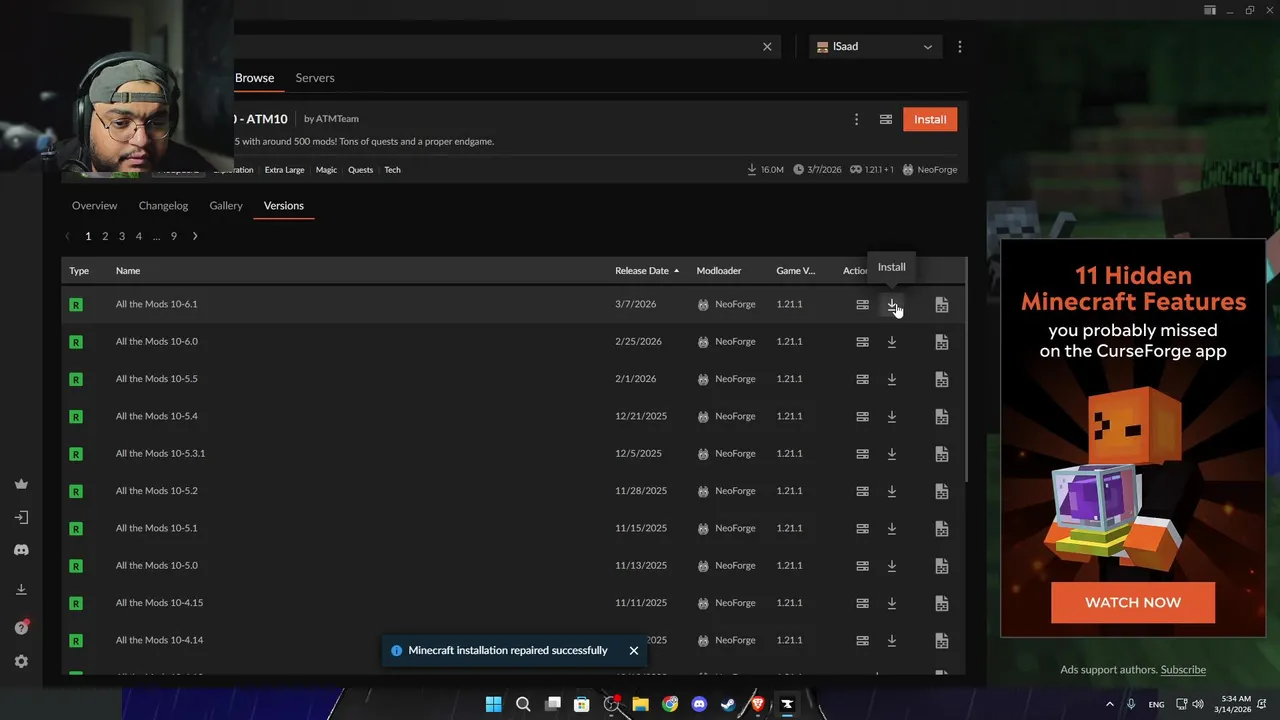Click the Extra Large category tag
The height and width of the screenshot is (720, 1280).
[284, 170]
